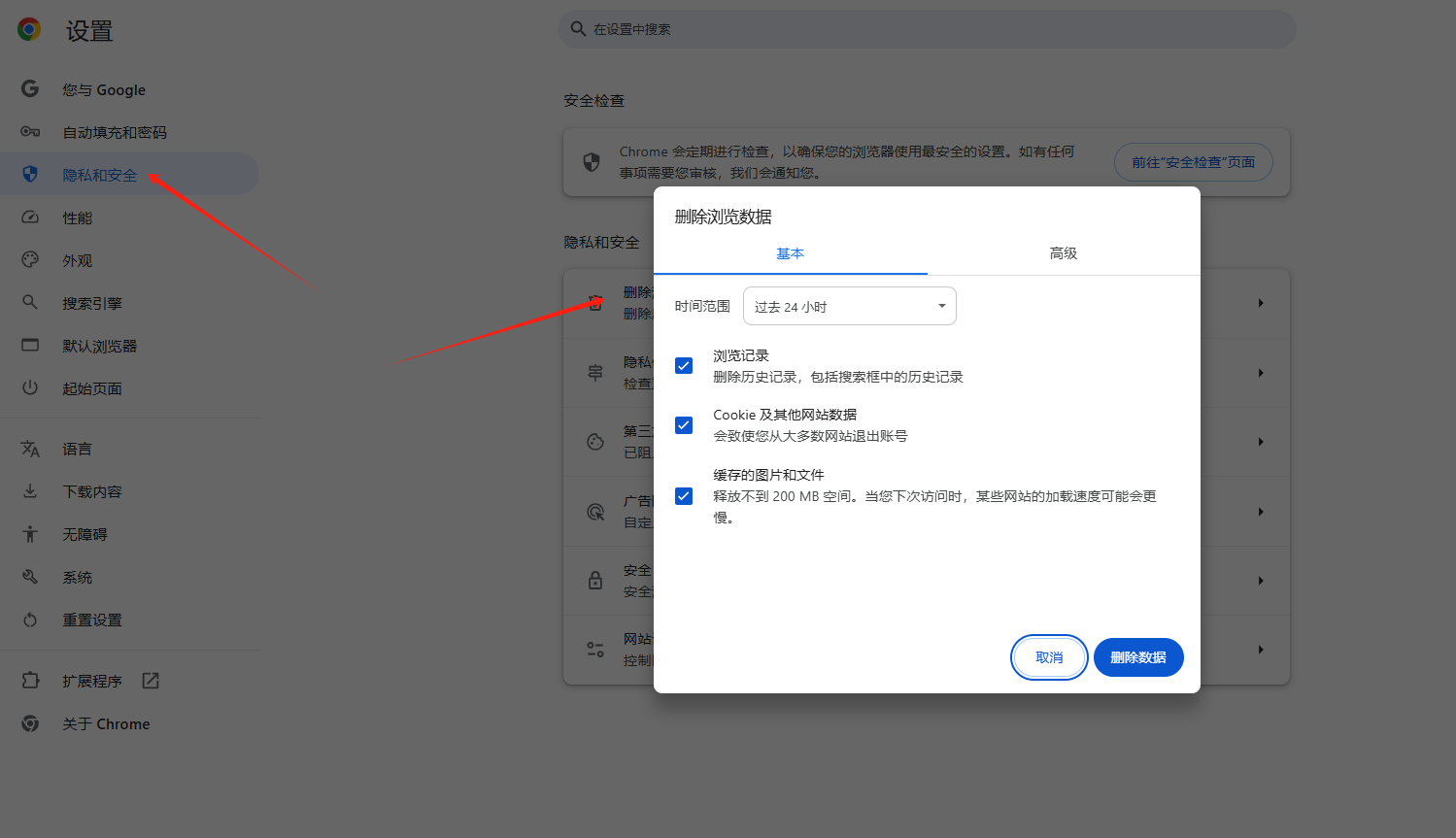Expand the 删除浏览数据 row arrow behind the dialog

1261,303
